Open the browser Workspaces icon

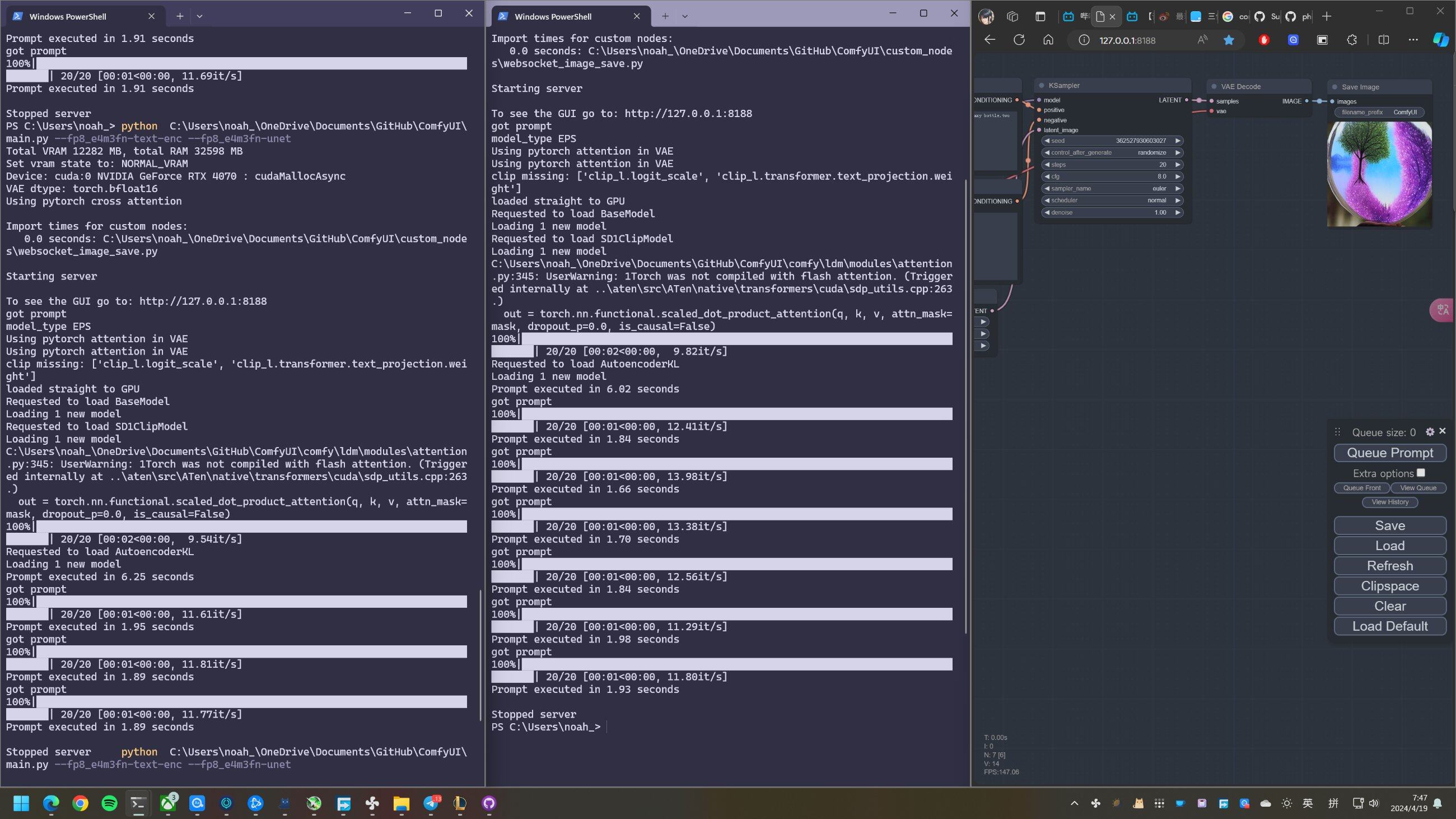point(1012,16)
